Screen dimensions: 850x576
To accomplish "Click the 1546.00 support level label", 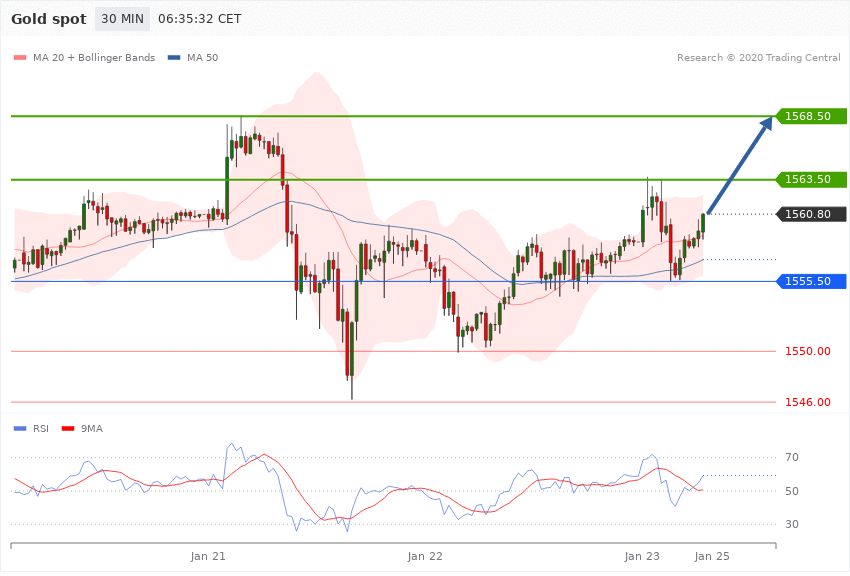I will [808, 402].
